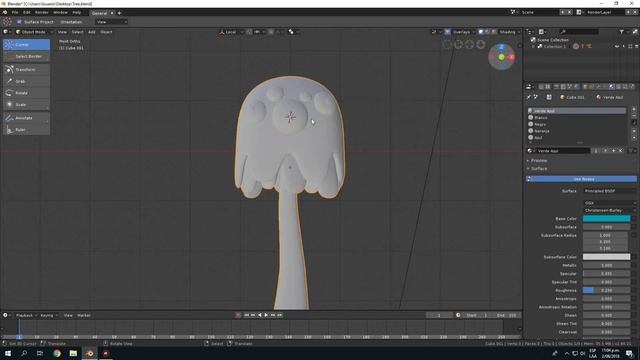The height and width of the screenshot is (360, 640).
Task: Select the Blanco material slot
Action: pos(577,118)
